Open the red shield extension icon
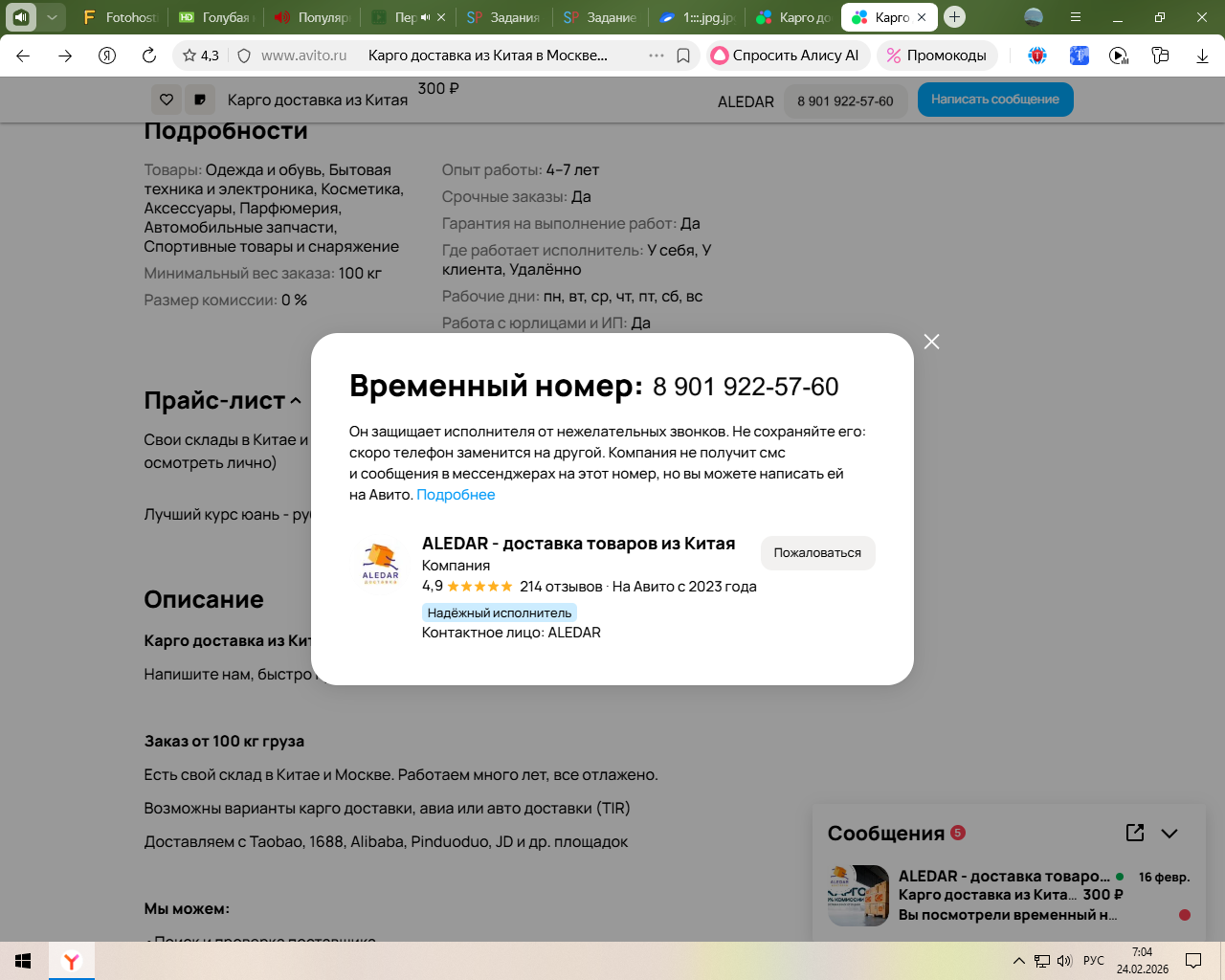Screen dimensions: 1225x980 click(x=1037, y=56)
